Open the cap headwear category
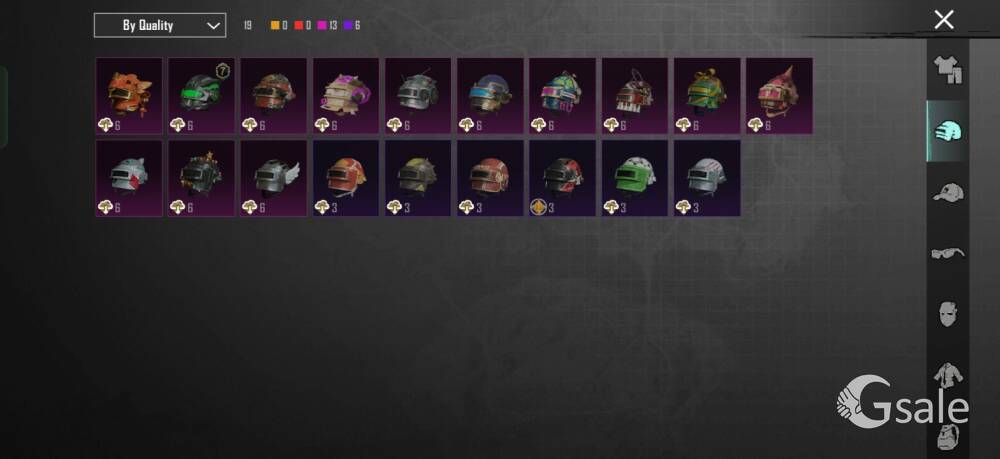This screenshot has height=459, width=1000. (948, 192)
